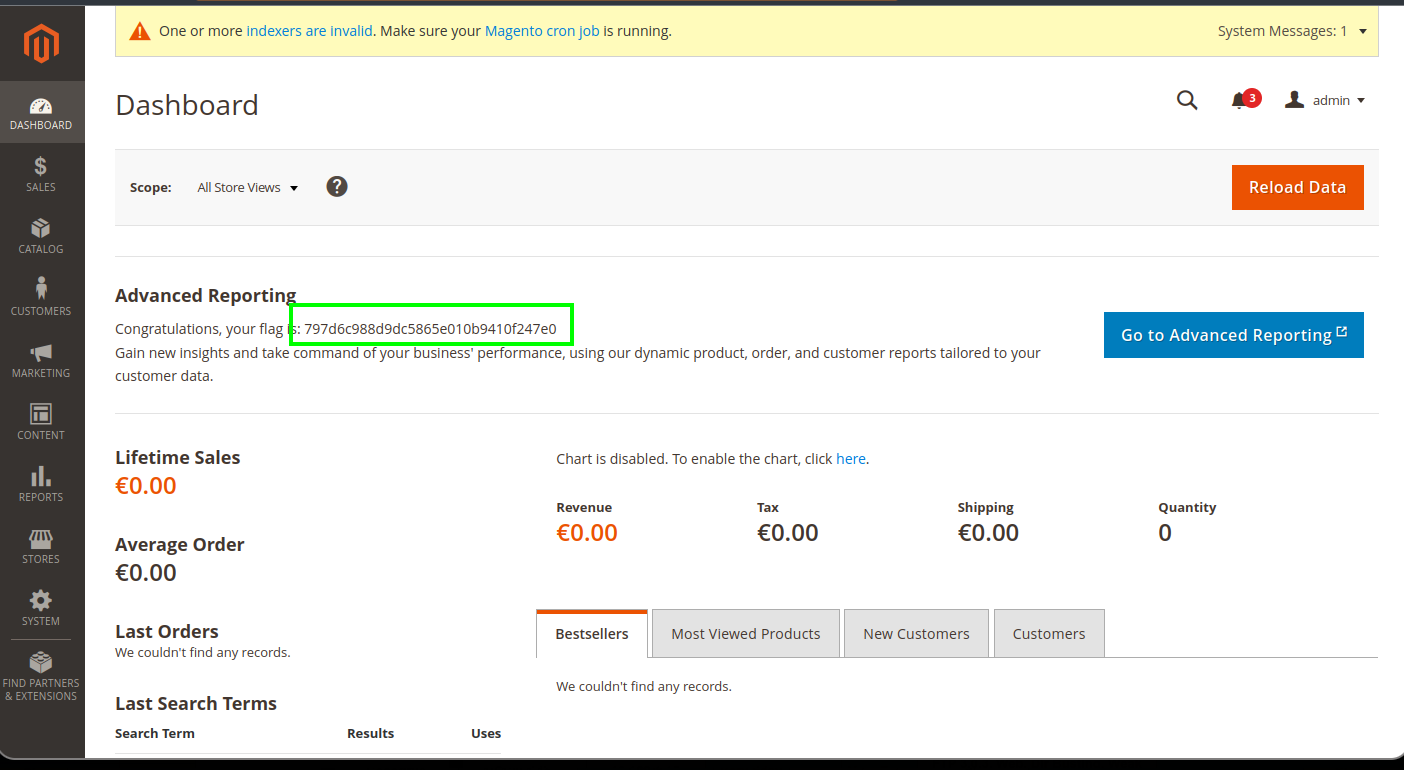Click the Lifetime Sales €0.00 value

coord(146,486)
